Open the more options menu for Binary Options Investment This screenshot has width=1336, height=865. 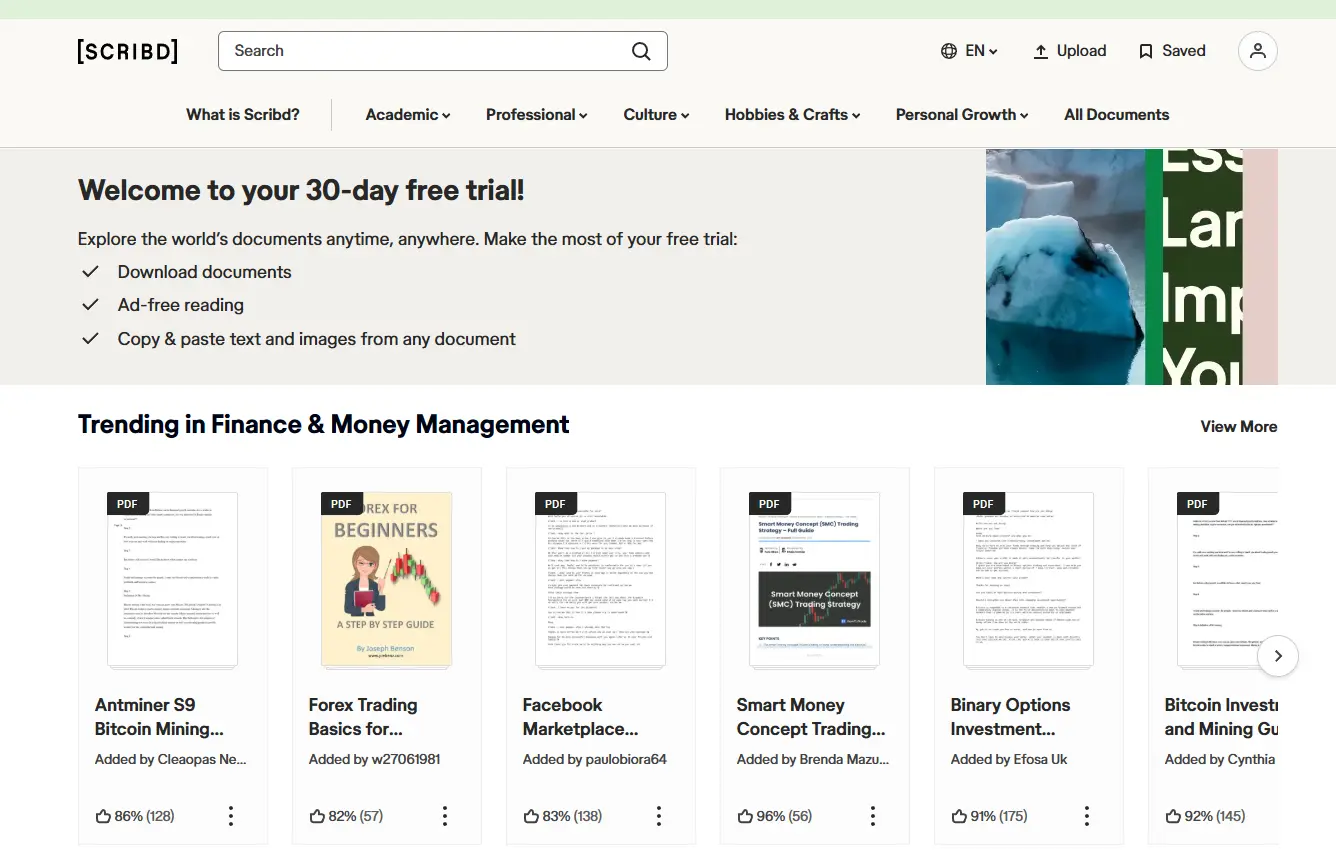coord(1087,816)
